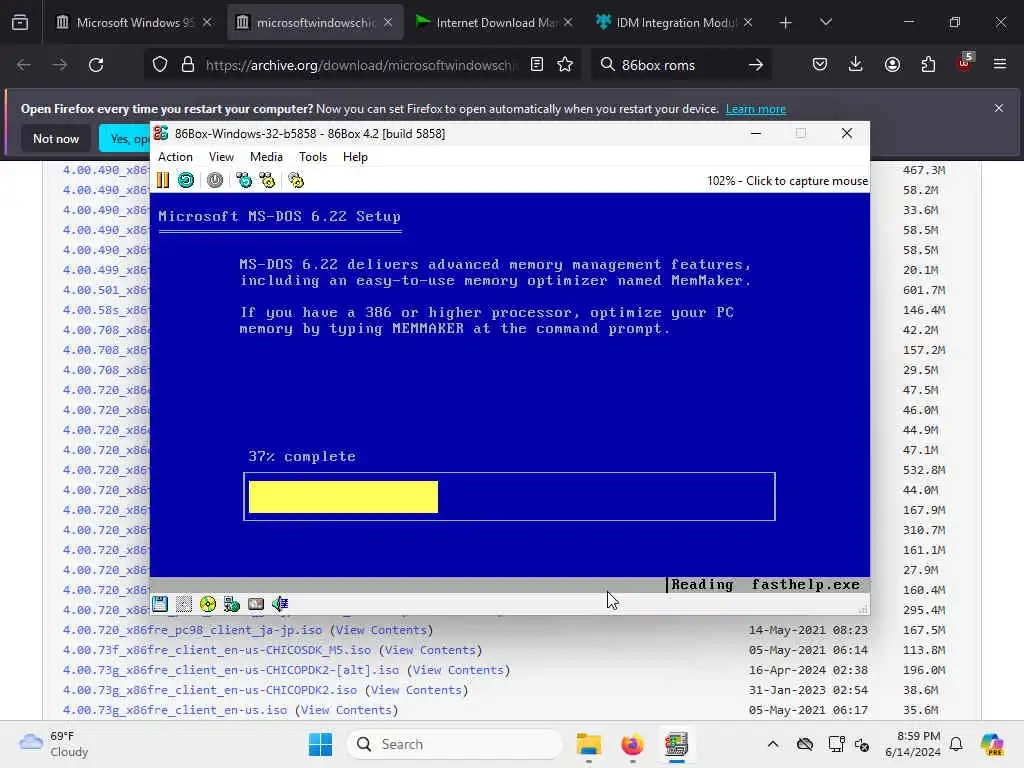The width and height of the screenshot is (1024, 768).
Task: Open the Media menu in 86Box
Action: 266,157
